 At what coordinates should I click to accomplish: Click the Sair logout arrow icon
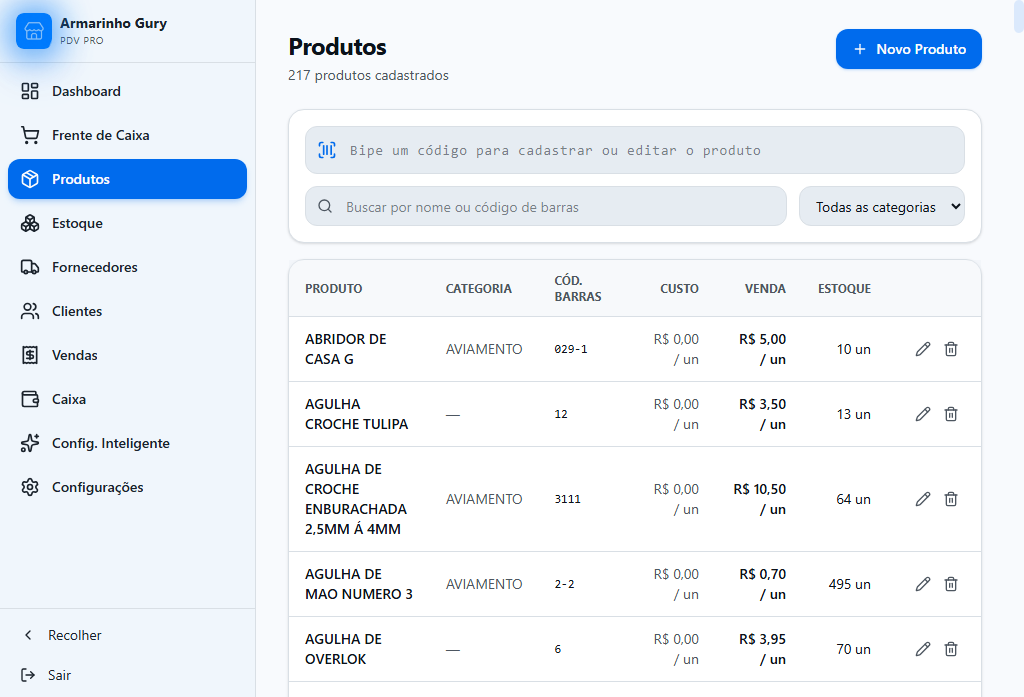(x=28, y=675)
